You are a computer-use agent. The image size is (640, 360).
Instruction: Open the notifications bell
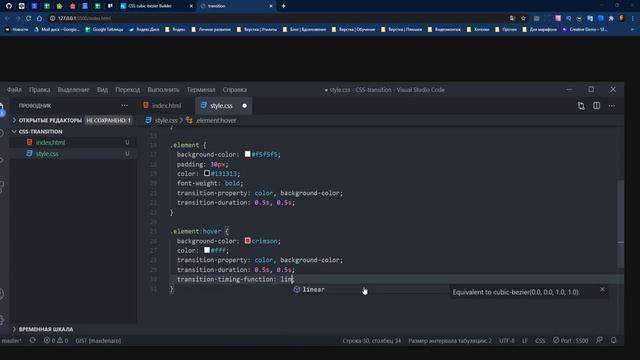[613, 340]
